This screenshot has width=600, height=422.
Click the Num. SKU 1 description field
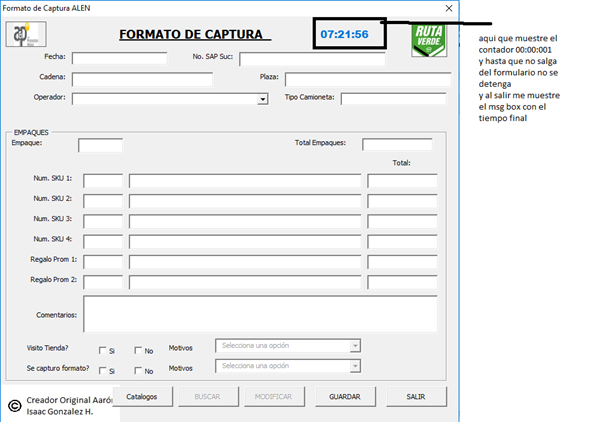(x=245, y=181)
